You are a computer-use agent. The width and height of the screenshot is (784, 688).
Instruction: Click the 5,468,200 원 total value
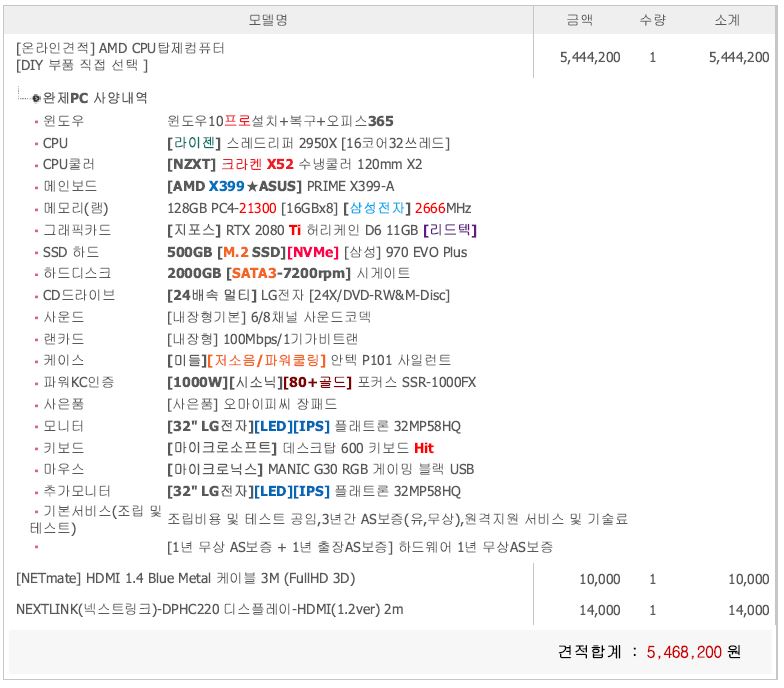tap(694, 652)
